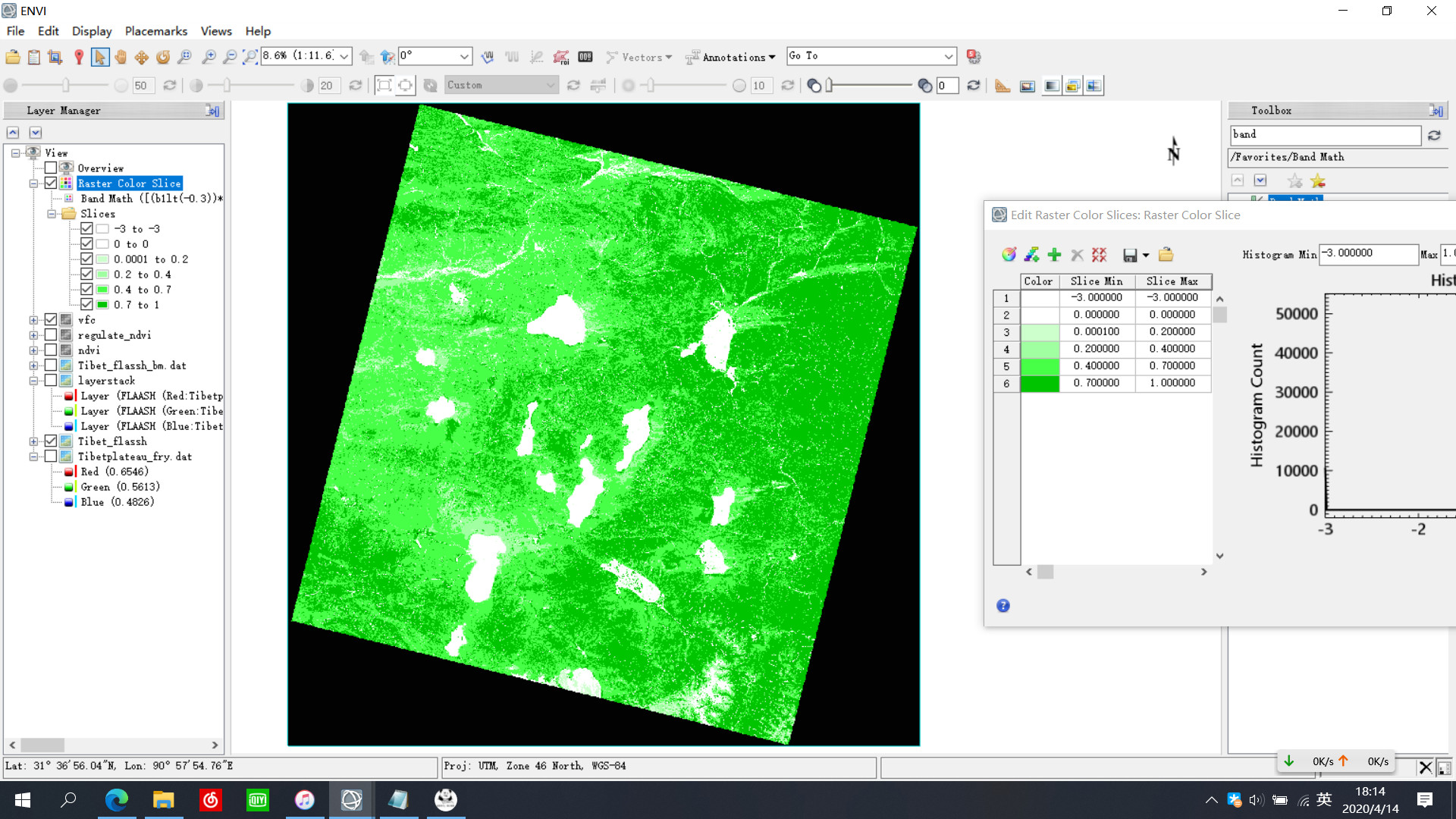Click the Restore color slices folder icon
This screenshot has height=819, width=1456.
pyautogui.click(x=1166, y=255)
